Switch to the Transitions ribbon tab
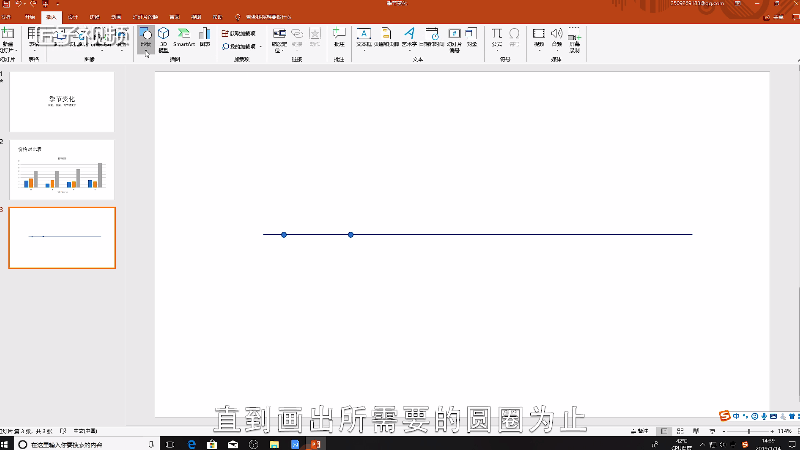The image size is (800, 450). pos(94,17)
